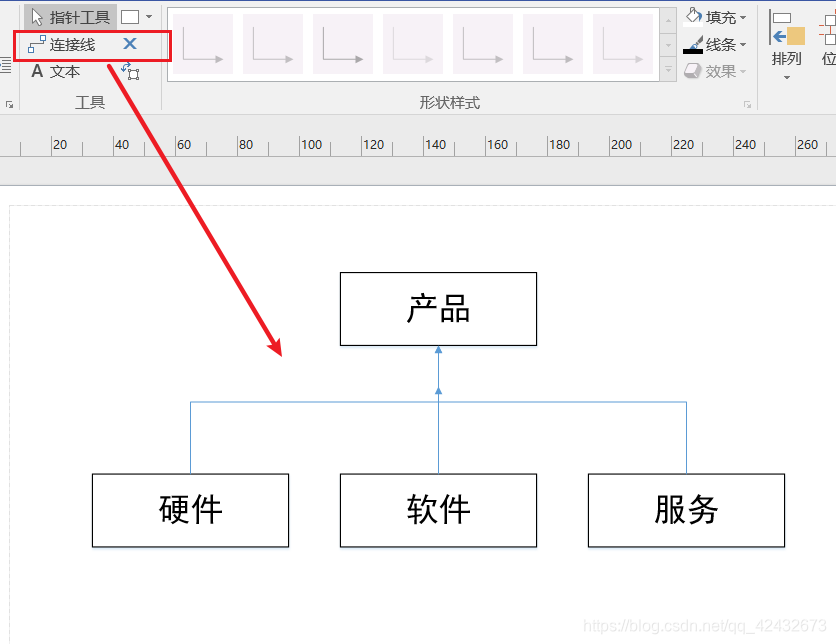Viewport: 836px width, 644px height.
Task: Apply the first connector shape style
Action: pyautogui.click(x=203, y=44)
